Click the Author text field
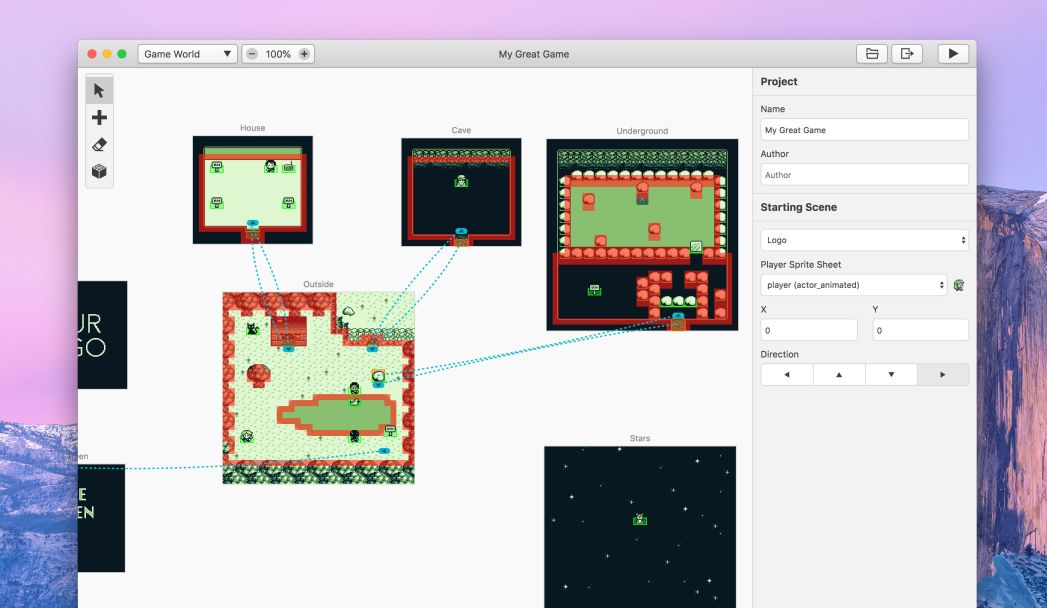Viewport: 1047px width, 608px height. (x=864, y=175)
